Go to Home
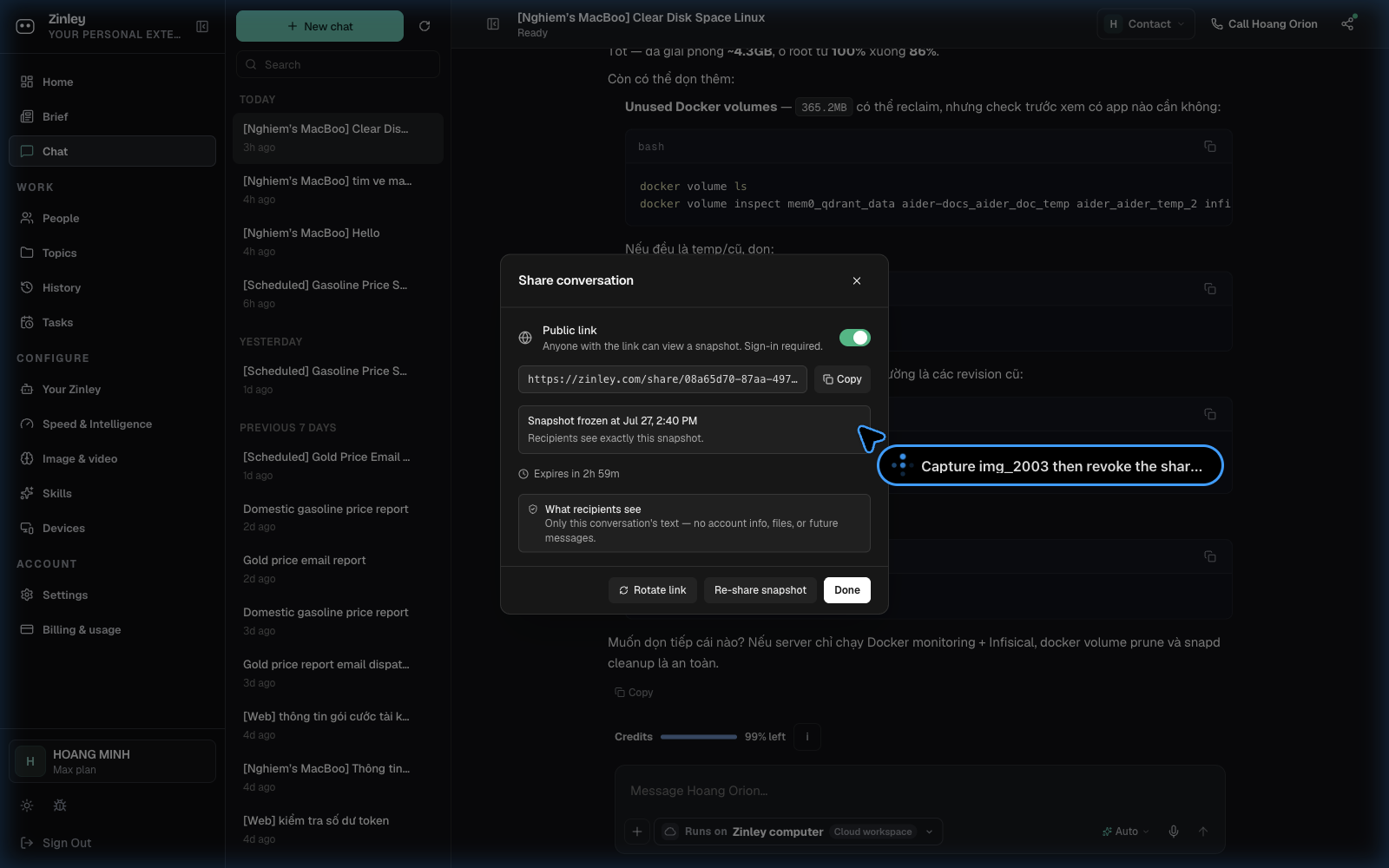 (112, 82)
